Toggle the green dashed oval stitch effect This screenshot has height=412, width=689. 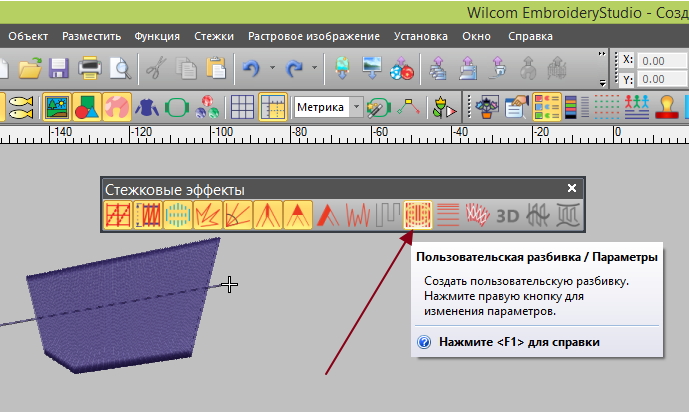point(178,215)
